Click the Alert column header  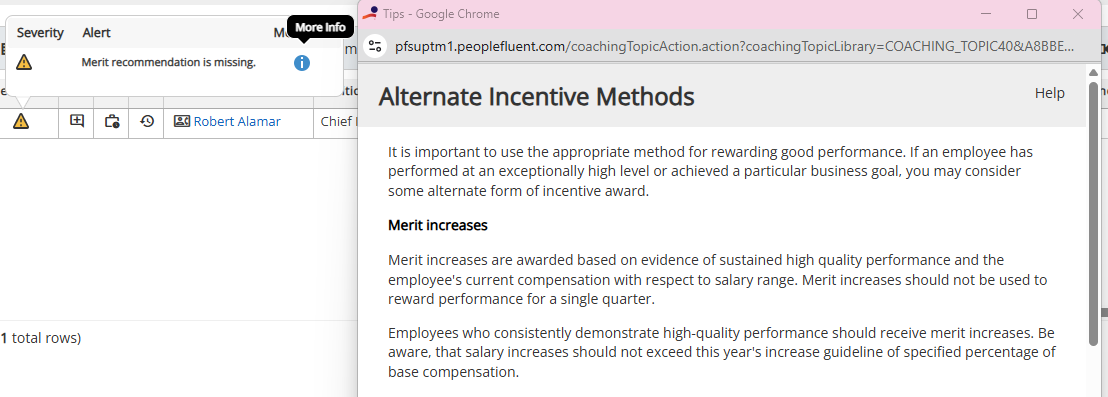click(97, 32)
